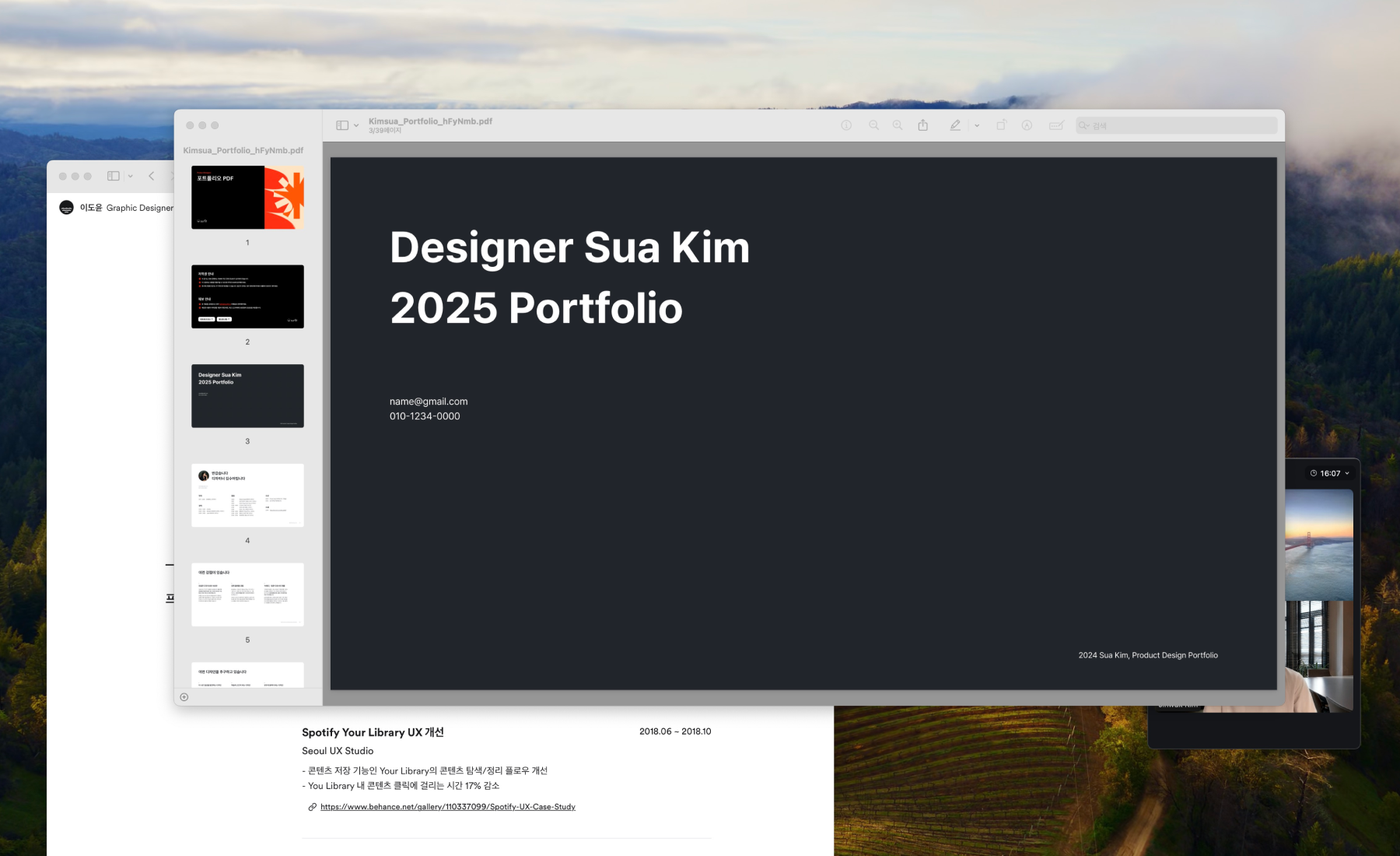The image size is (1400, 856).
Task: Zoom in on the PDF page
Action: 898,125
